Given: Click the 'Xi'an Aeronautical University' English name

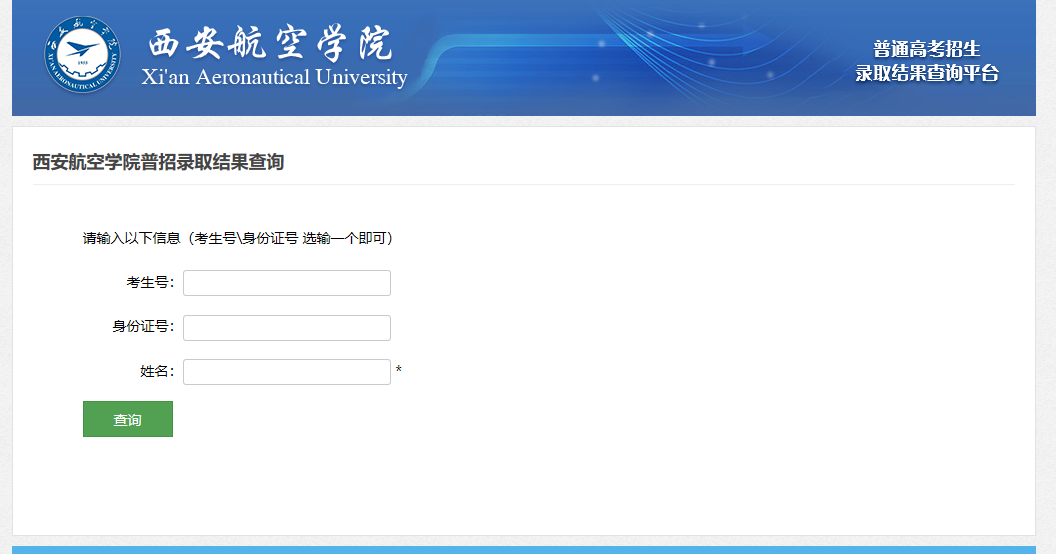Looking at the screenshot, I should point(274,77).
